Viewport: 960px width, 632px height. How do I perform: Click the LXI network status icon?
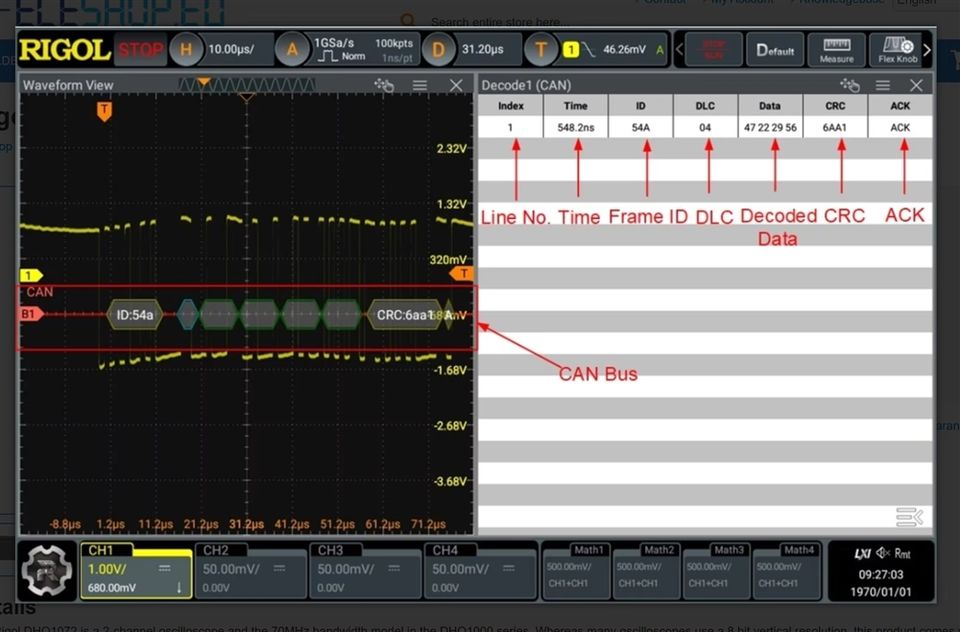(x=862, y=554)
